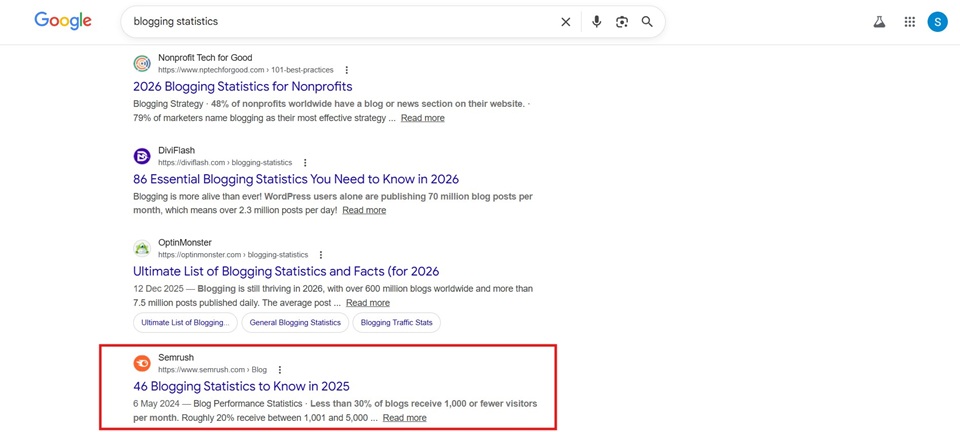The image size is (960, 432).
Task: Click the Nonprofit Tech for Good favicon
Action: 142,64
